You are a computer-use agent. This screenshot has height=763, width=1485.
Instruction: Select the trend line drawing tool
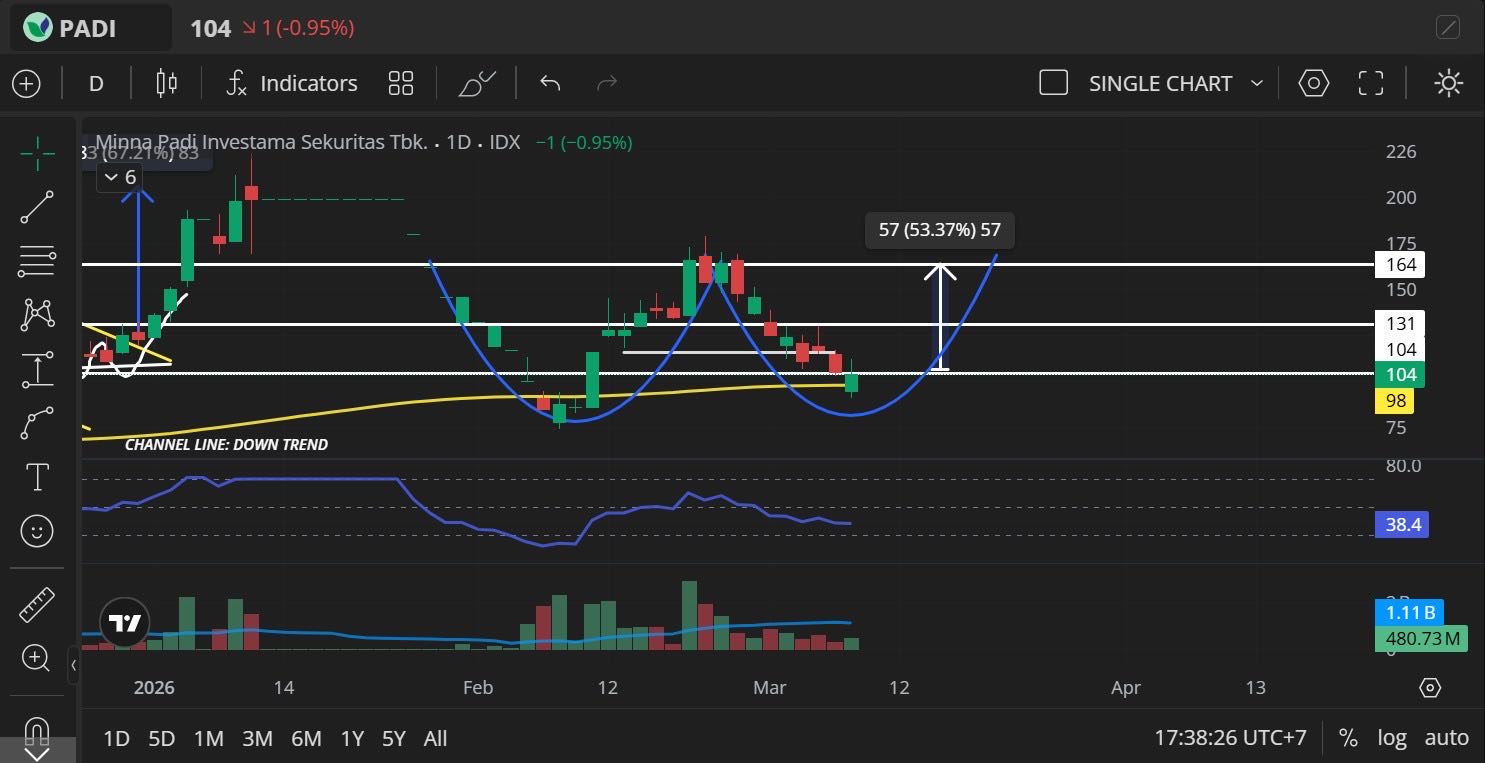tap(37, 207)
